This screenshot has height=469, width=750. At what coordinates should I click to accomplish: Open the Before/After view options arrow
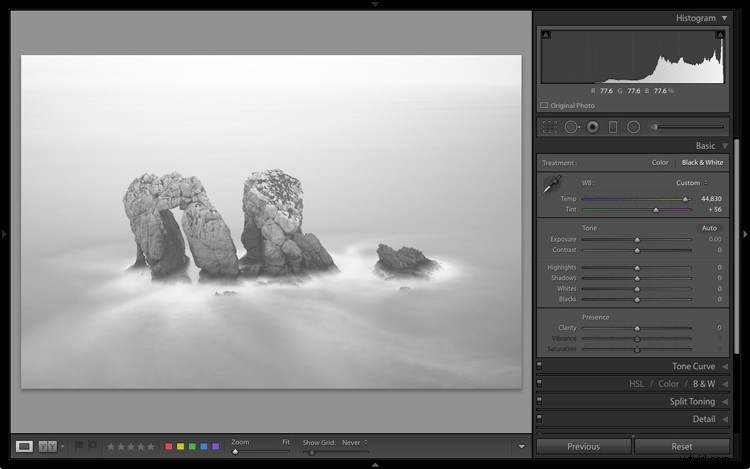click(63, 446)
